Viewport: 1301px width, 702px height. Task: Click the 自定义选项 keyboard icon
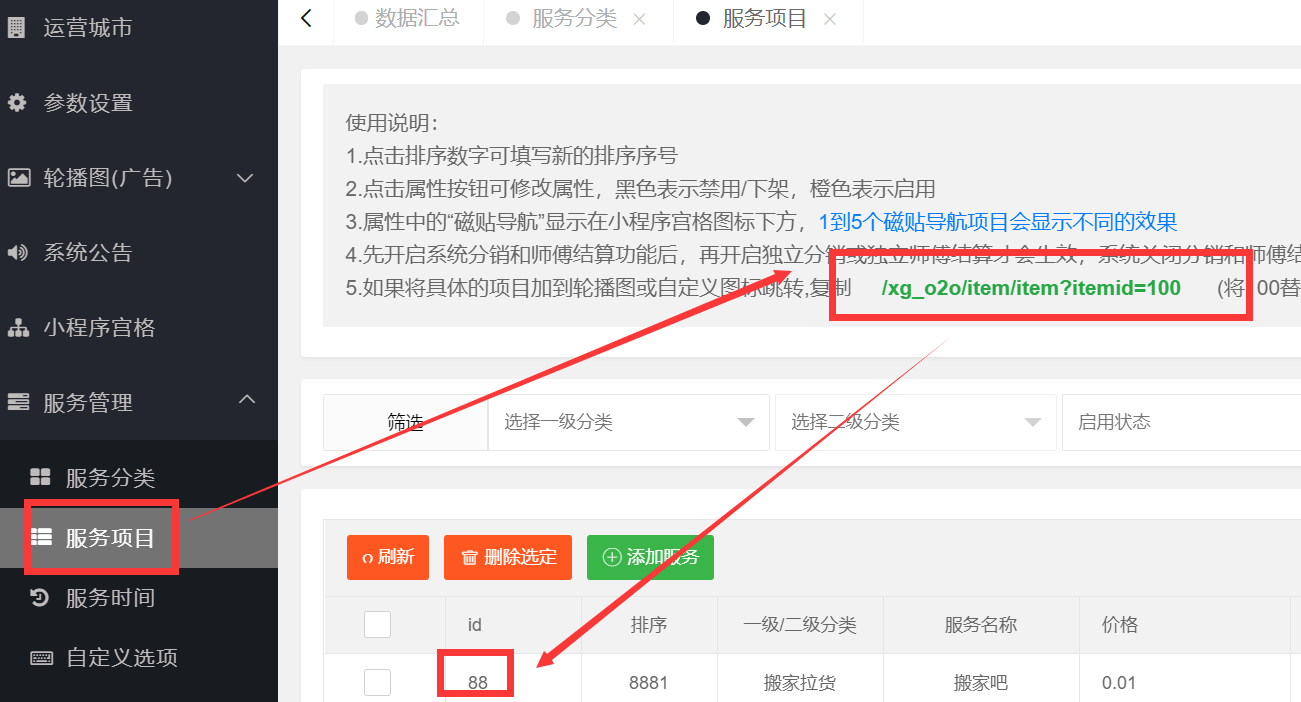[41, 657]
